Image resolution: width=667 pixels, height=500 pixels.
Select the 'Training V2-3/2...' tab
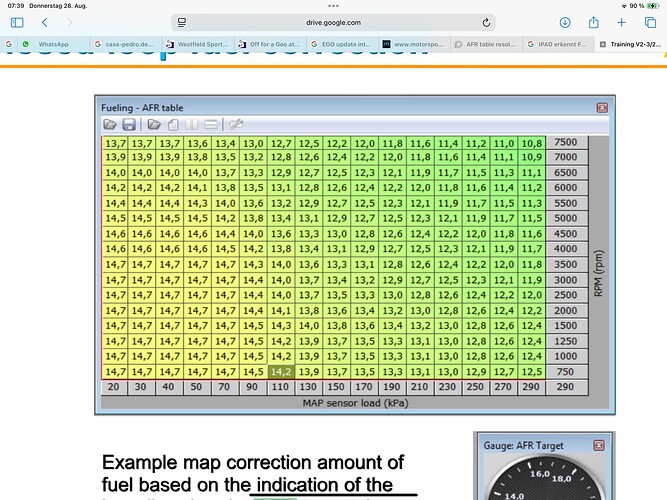click(x=630, y=44)
